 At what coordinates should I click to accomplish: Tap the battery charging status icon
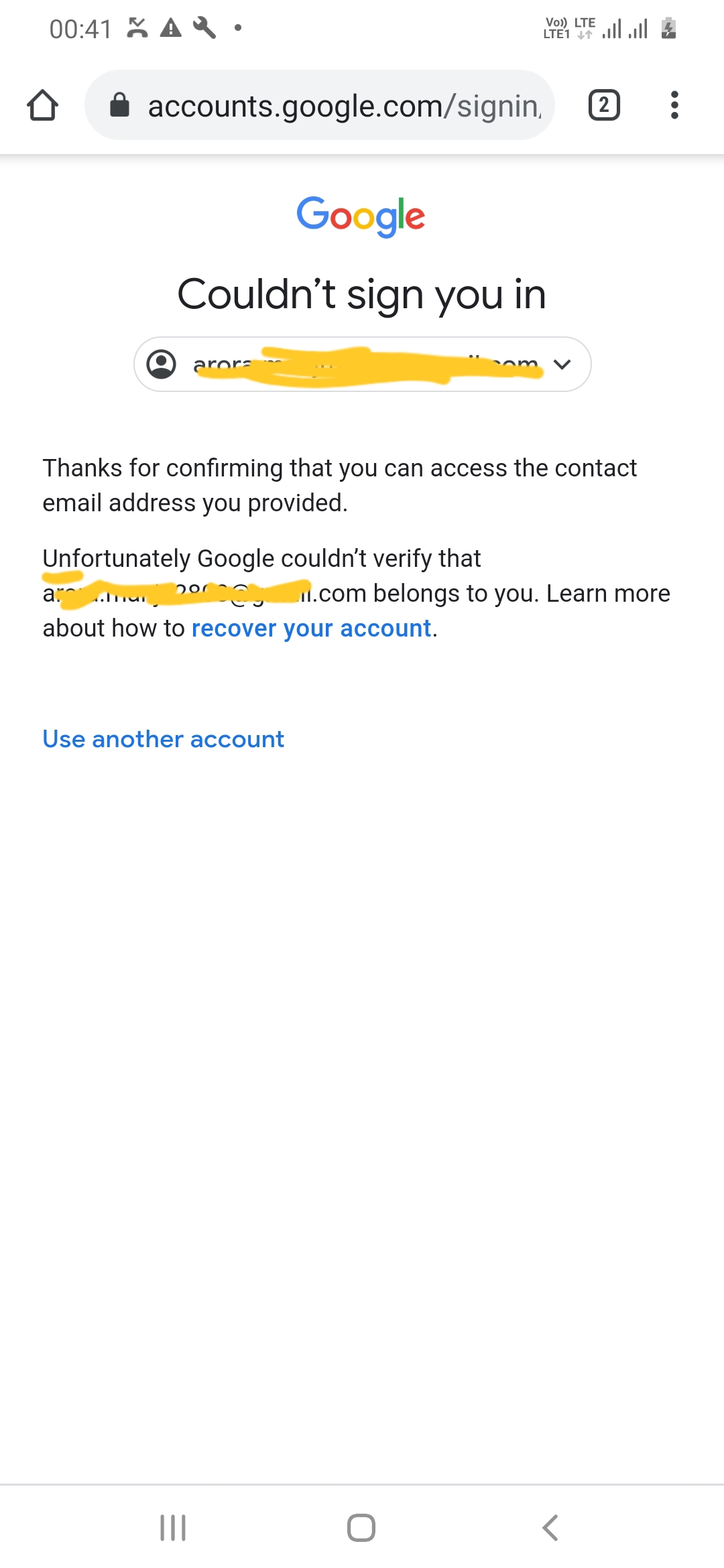[668, 28]
